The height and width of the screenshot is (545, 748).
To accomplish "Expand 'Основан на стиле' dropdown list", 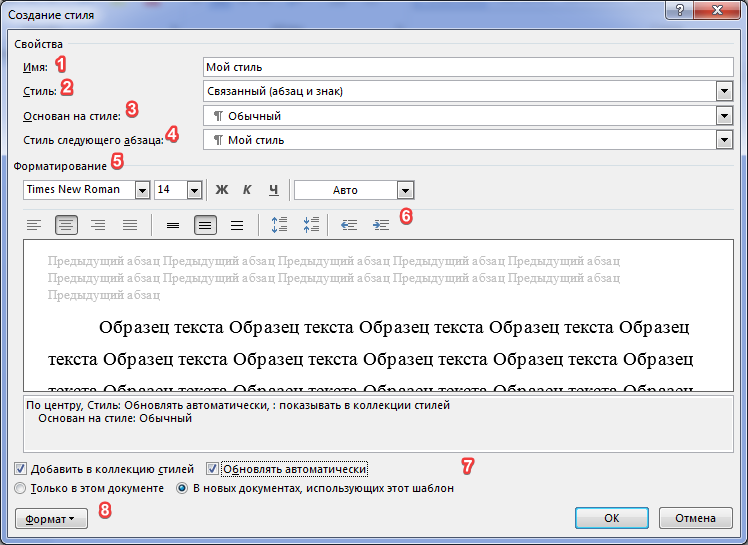I will point(725,116).
